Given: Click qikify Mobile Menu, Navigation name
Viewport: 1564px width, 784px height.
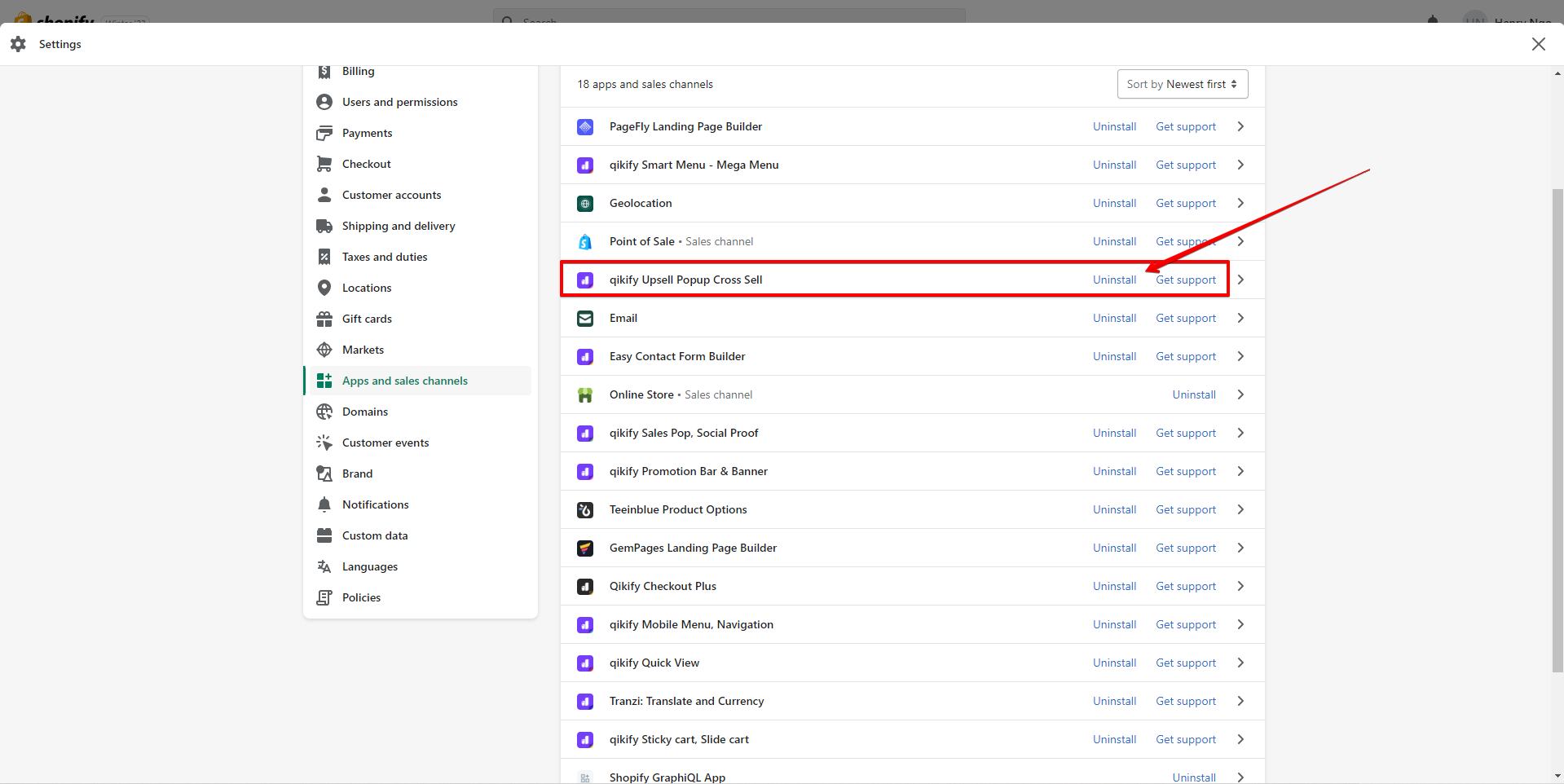Looking at the screenshot, I should [691, 624].
